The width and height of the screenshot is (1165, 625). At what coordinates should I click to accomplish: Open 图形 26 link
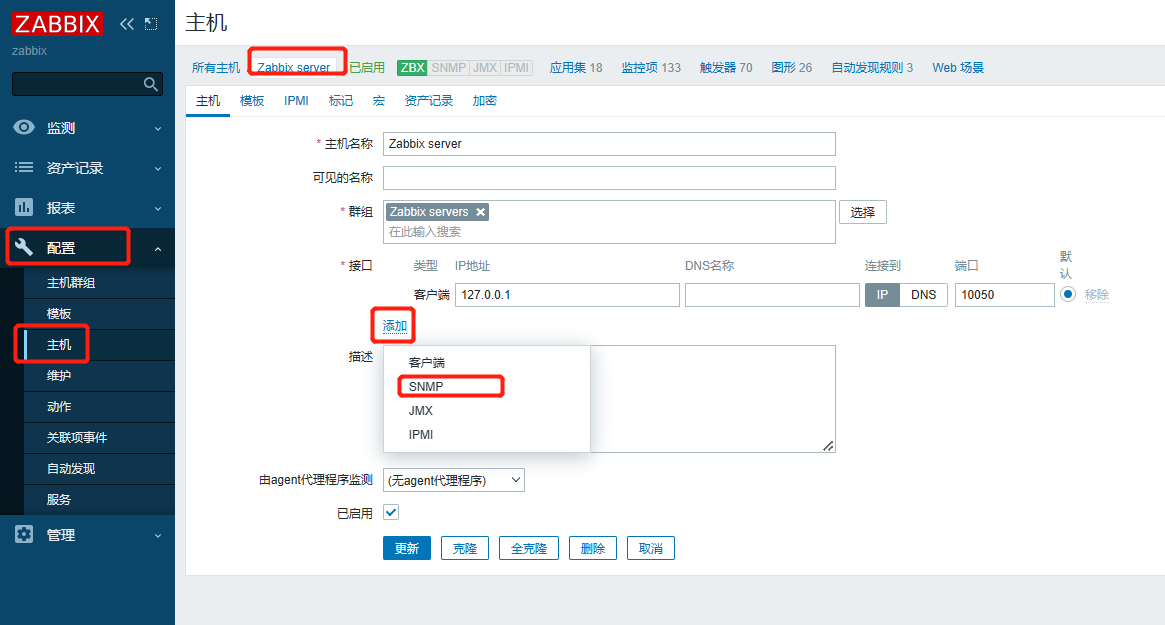(x=791, y=68)
